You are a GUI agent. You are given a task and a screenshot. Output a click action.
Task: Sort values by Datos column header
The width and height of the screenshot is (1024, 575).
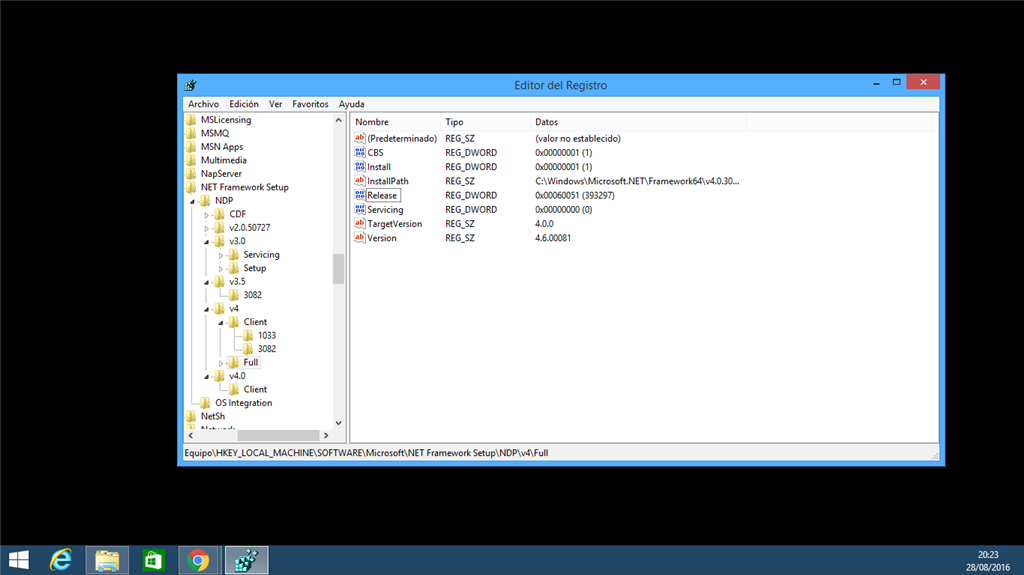pyautogui.click(x=638, y=122)
